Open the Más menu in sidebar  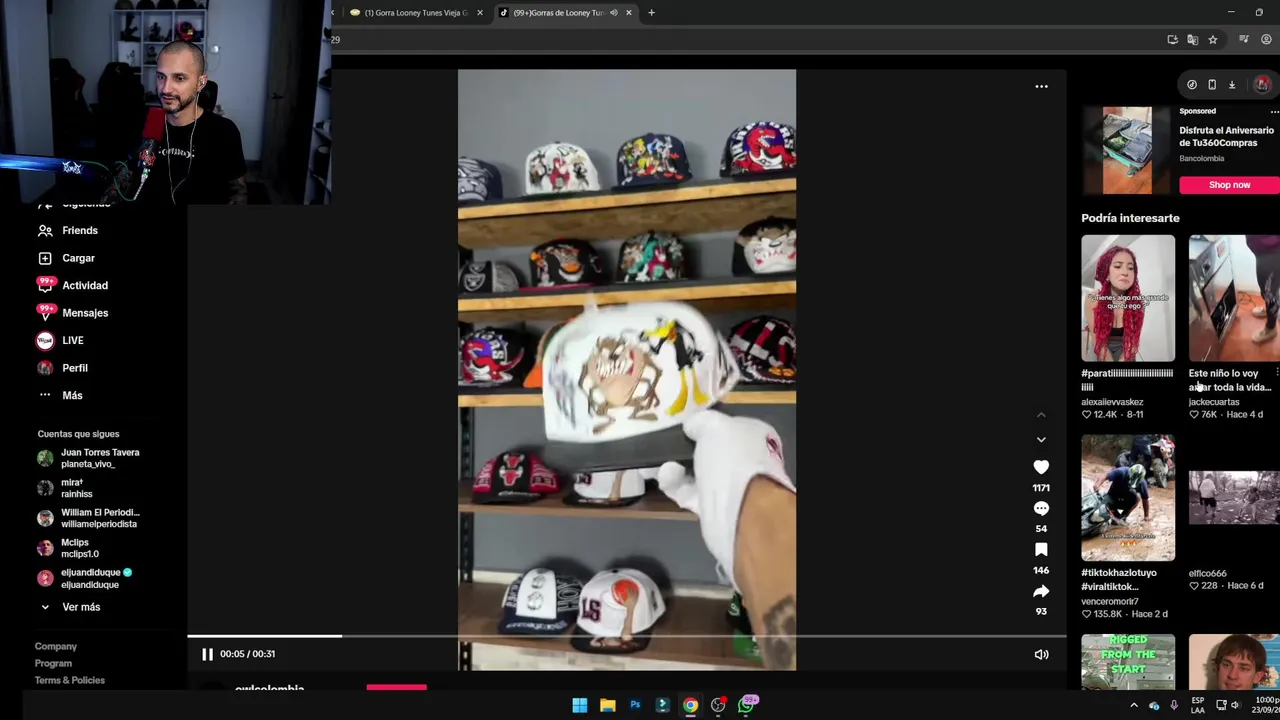click(60, 395)
